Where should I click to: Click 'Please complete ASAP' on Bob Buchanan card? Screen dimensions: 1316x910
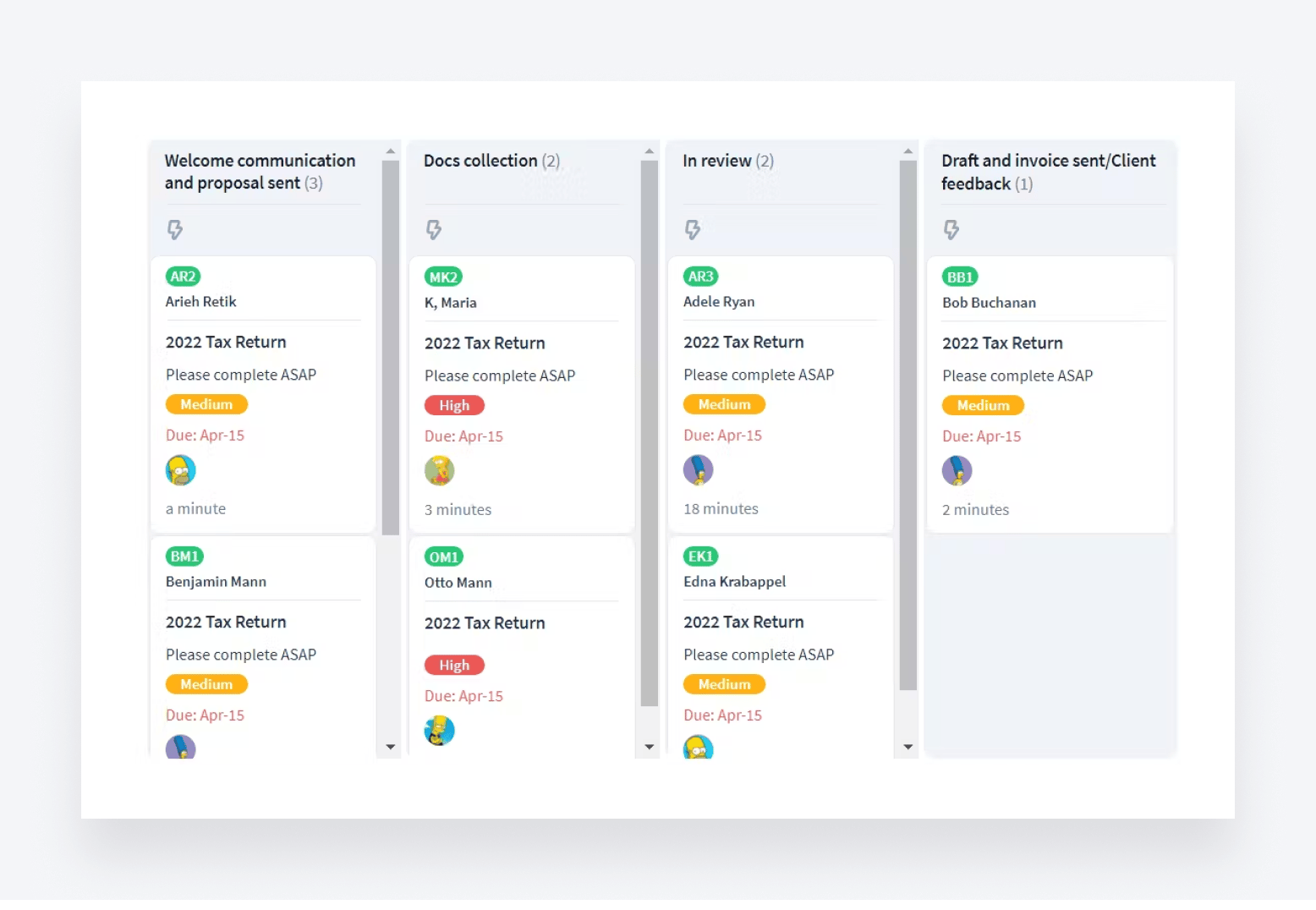(1017, 376)
